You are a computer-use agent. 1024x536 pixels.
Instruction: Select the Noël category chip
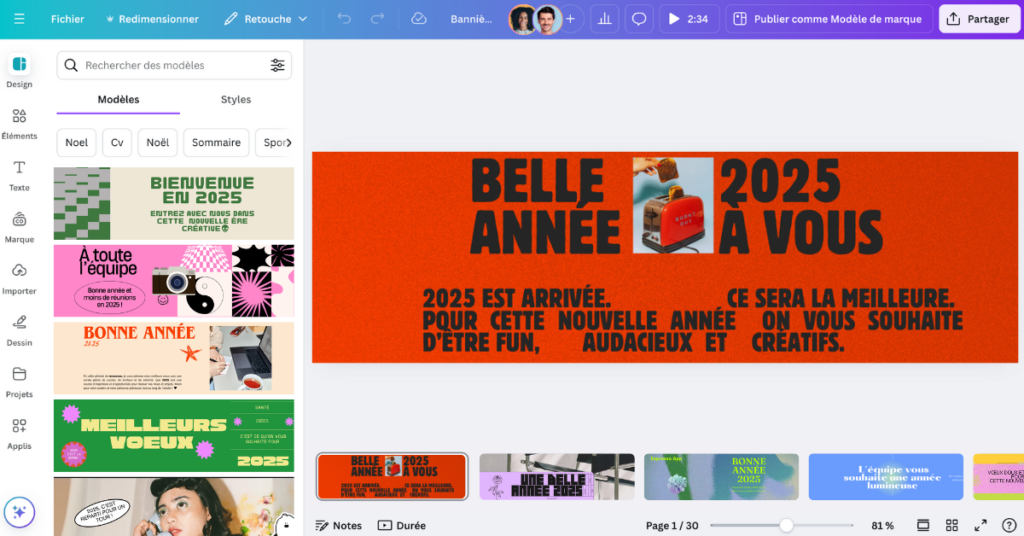coord(157,142)
